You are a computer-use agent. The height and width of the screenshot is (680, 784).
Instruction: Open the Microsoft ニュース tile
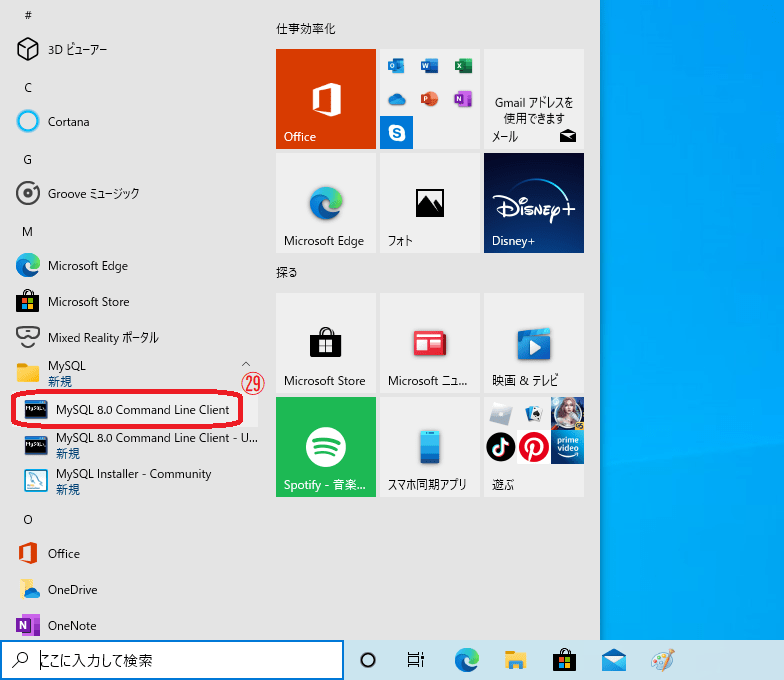pyautogui.click(x=430, y=342)
